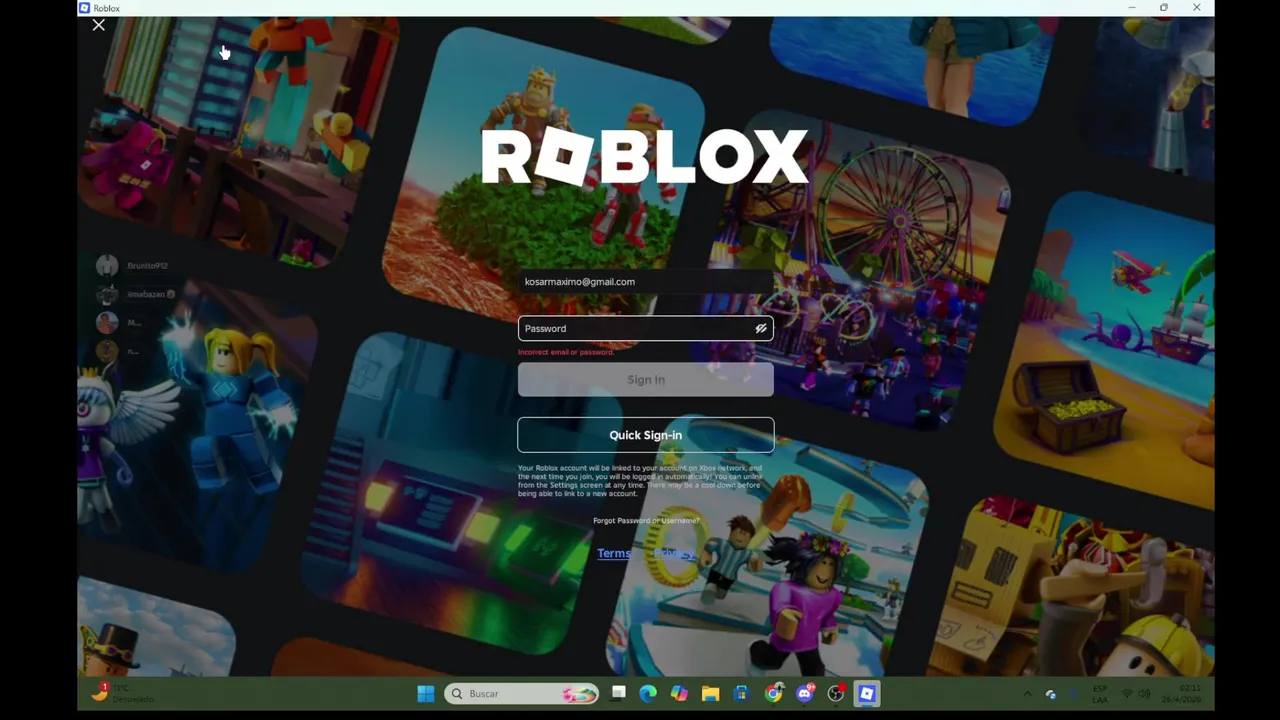Choose the Quick Sign-in button

(x=645, y=435)
